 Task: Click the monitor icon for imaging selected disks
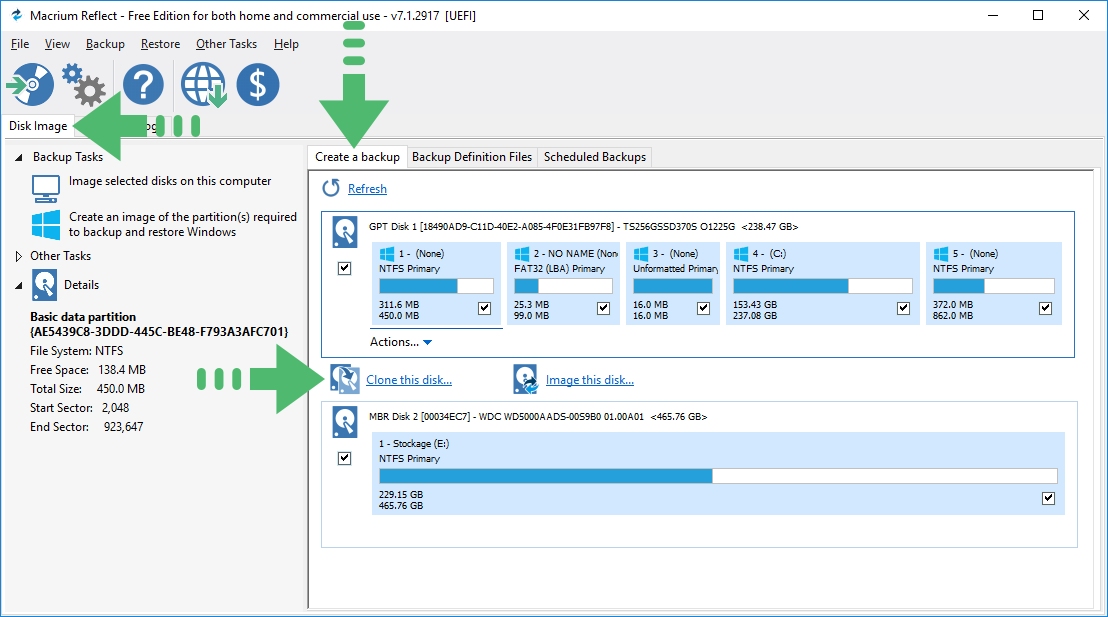pos(46,188)
